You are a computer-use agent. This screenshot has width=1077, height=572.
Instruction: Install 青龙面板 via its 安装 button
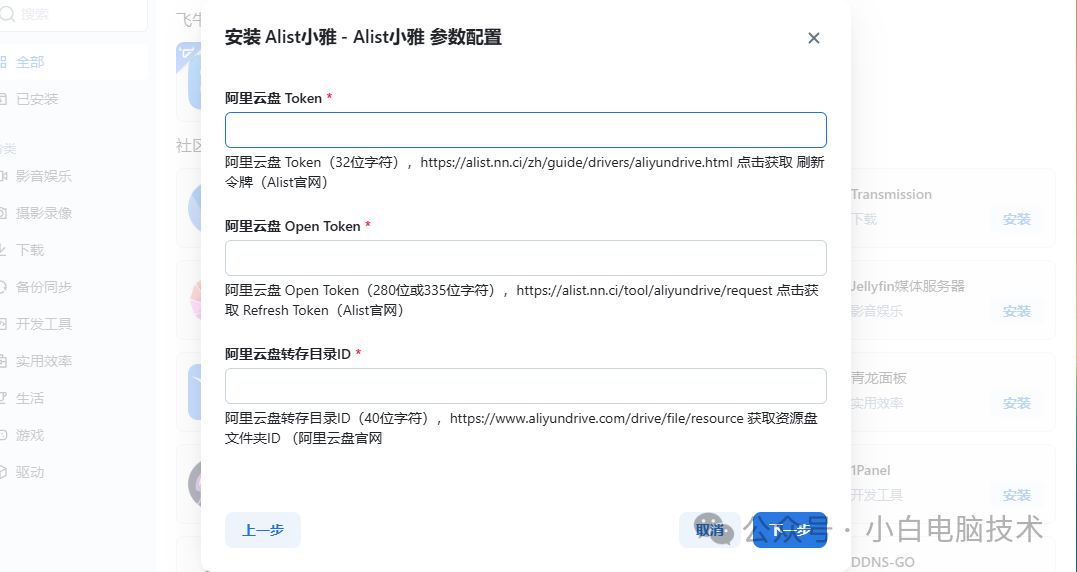tap(1017, 404)
